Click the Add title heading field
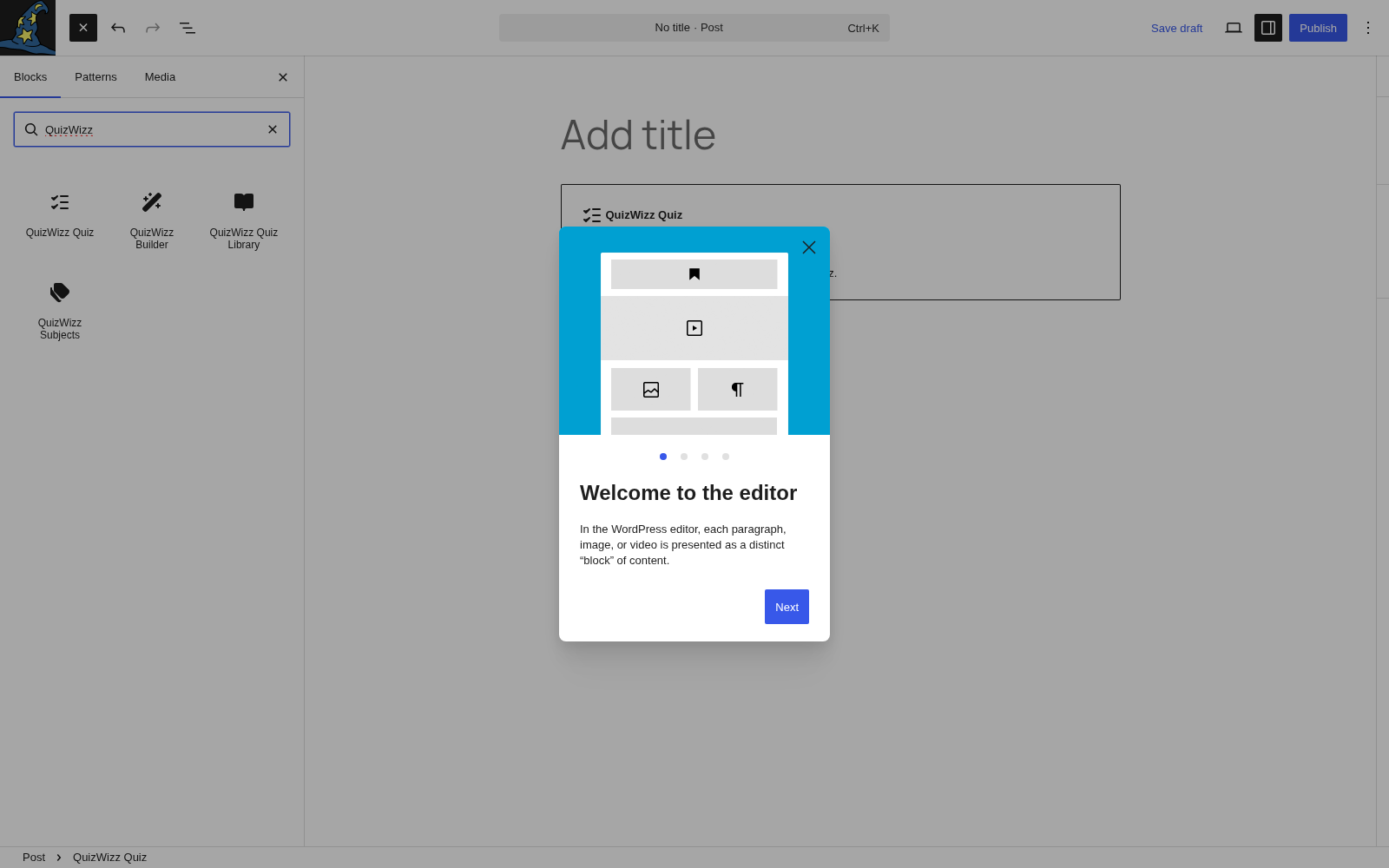Image resolution: width=1389 pixels, height=868 pixels. 840,135
